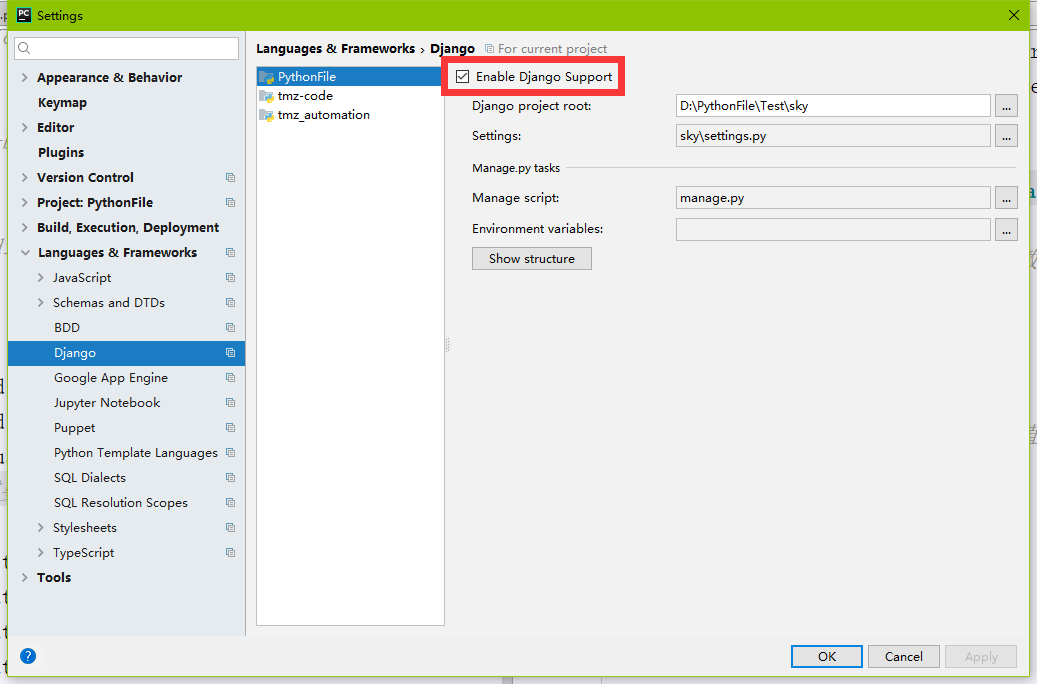Open Keymap settings
This screenshot has height=684, width=1037.
(62, 103)
